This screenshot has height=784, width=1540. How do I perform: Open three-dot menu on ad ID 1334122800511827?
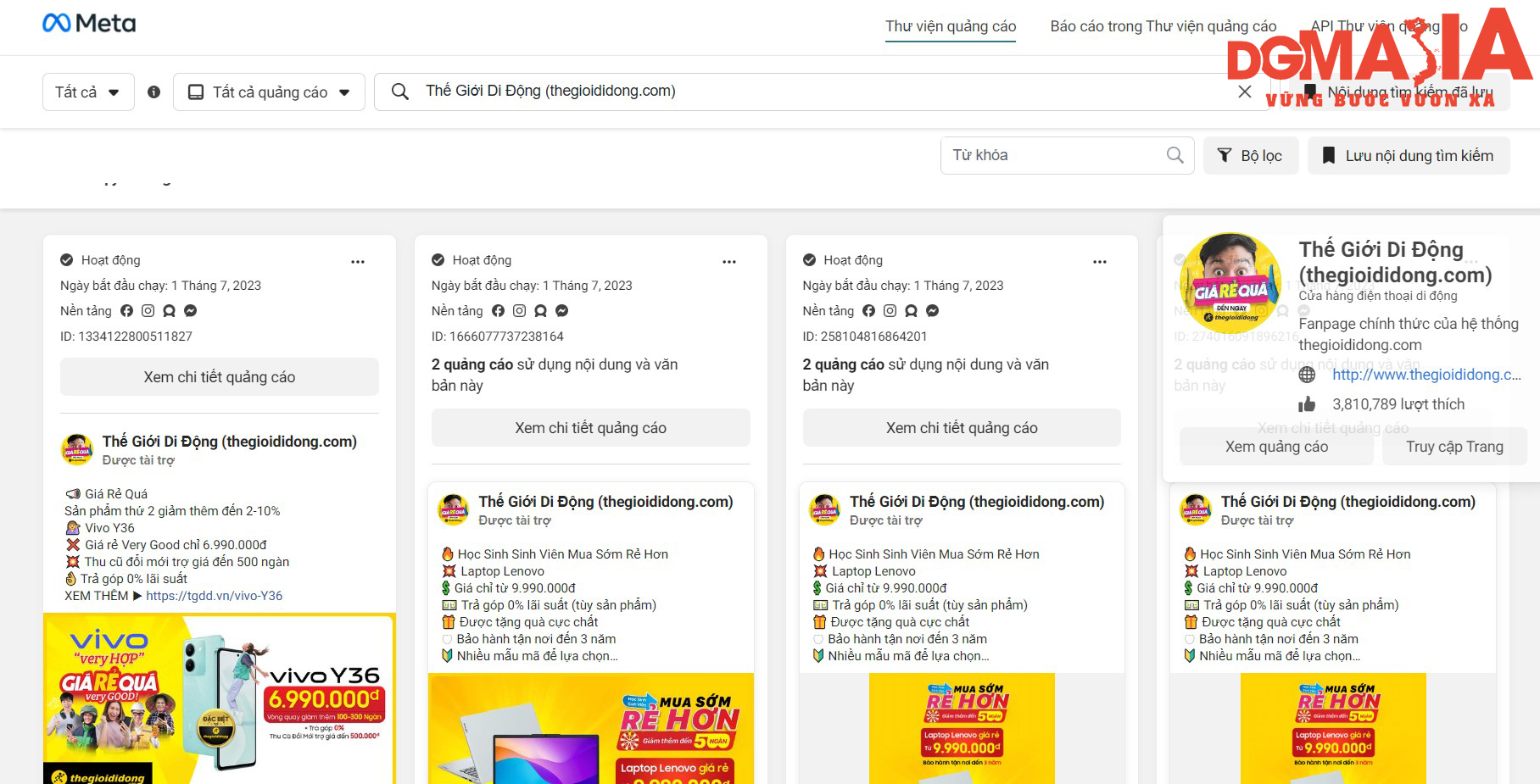[x=358, y=262]
